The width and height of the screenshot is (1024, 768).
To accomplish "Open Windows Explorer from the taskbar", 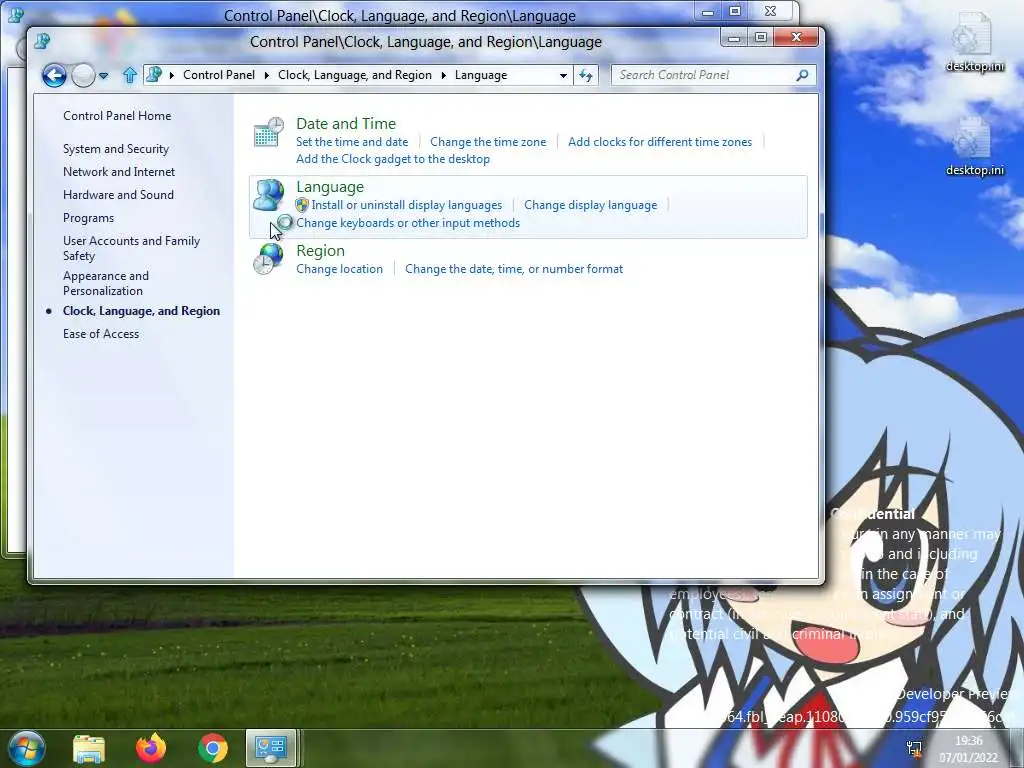I will tap(89, 748).
